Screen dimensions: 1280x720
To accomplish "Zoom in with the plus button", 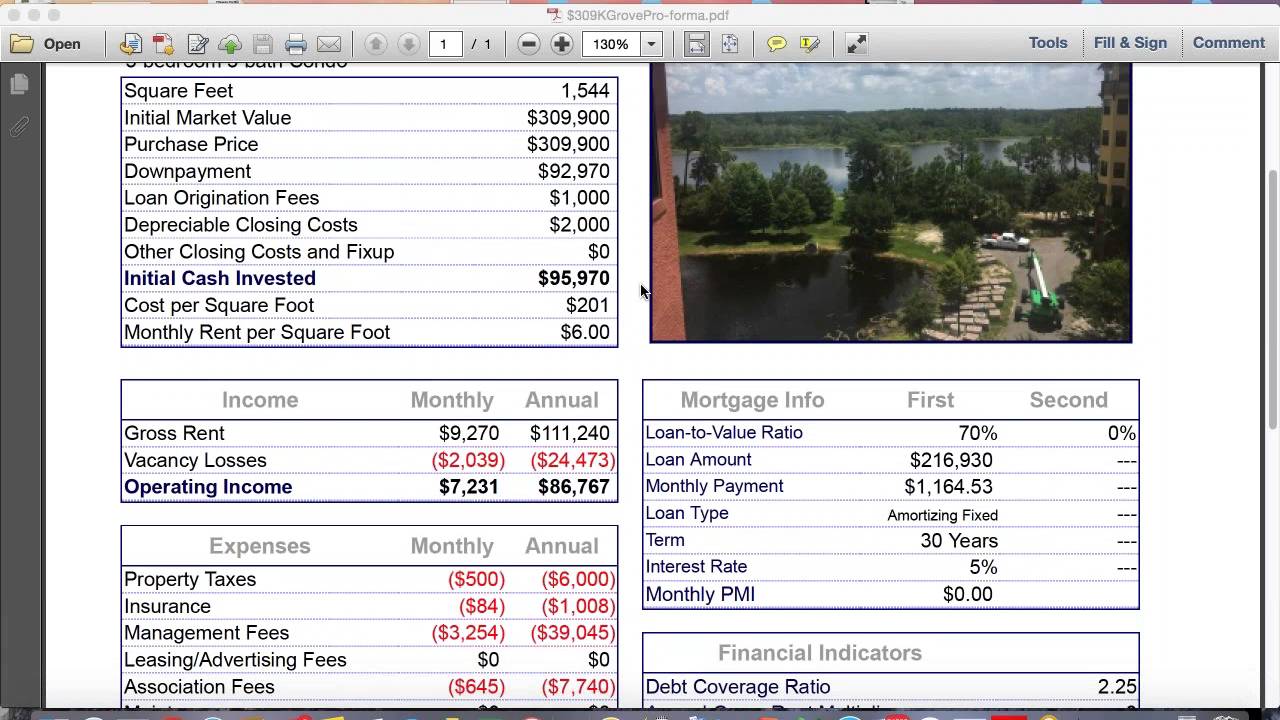I will [x=562, y=44].
